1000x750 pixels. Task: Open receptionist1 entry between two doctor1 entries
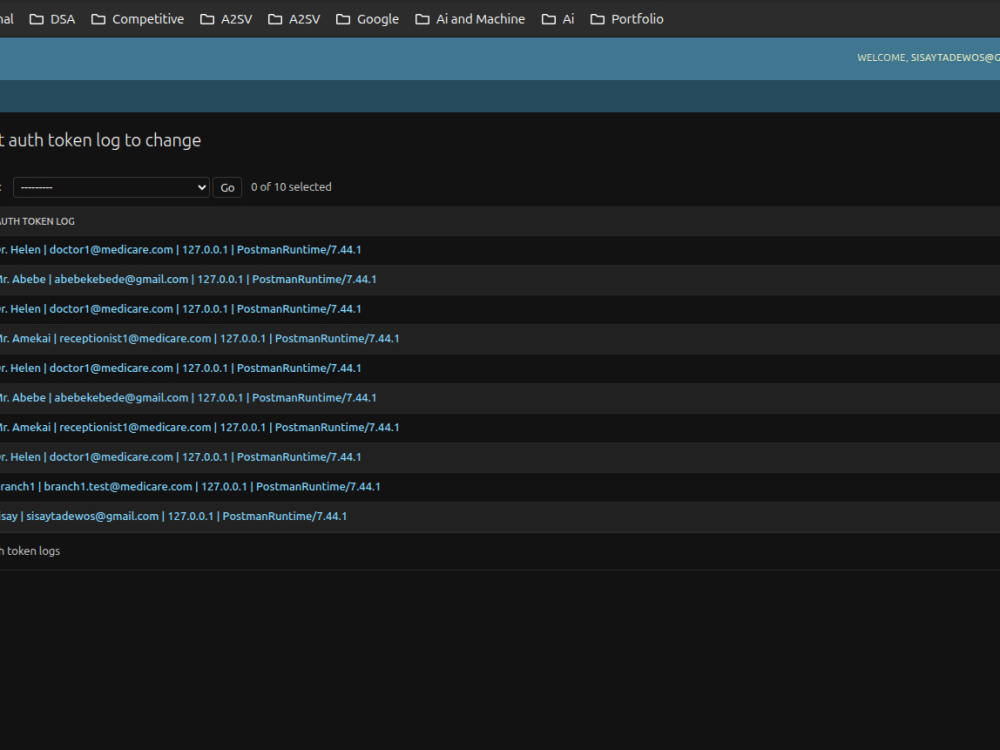click(x=200, y=339)
